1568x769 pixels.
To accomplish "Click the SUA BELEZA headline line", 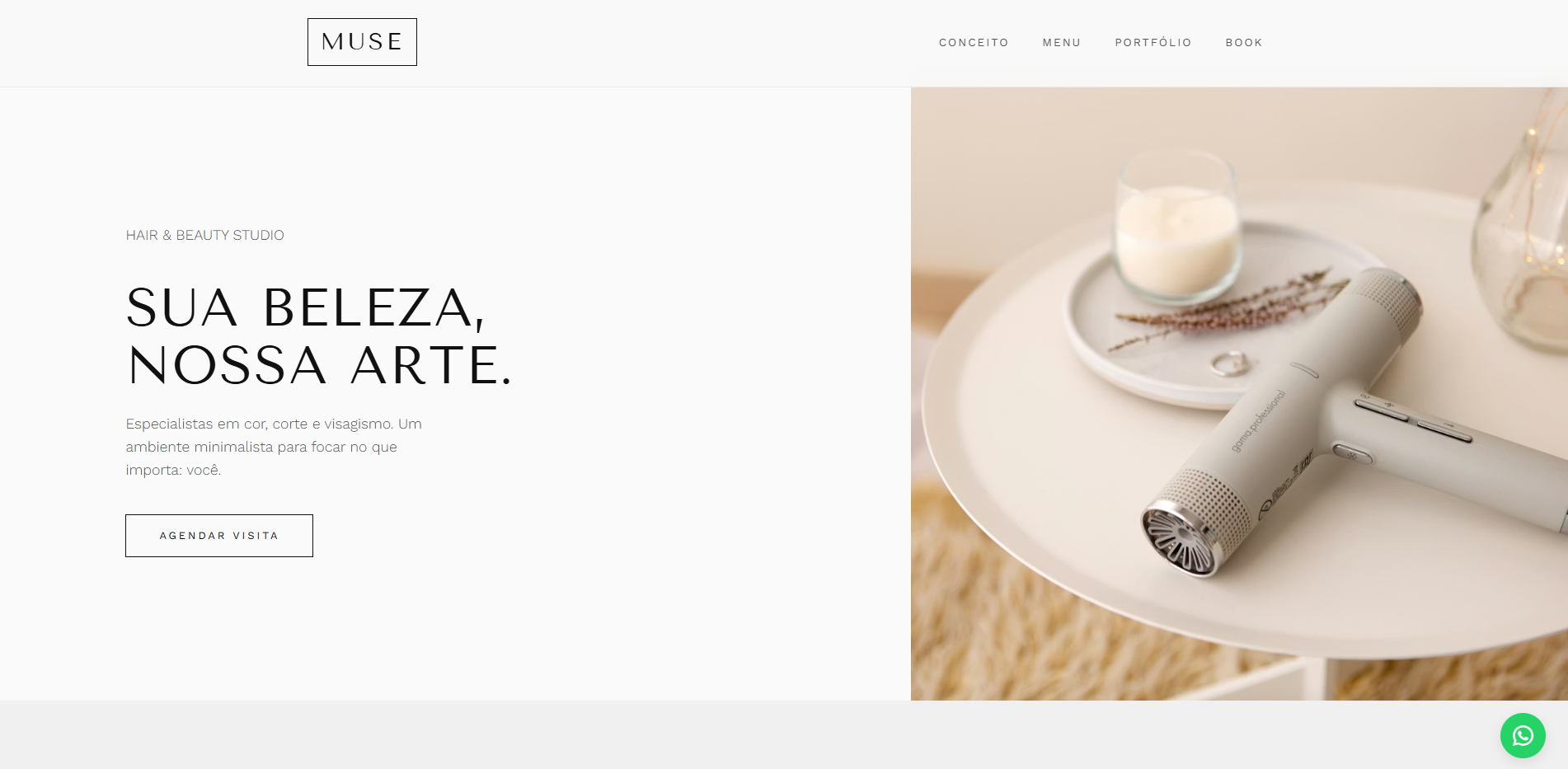I will pos(305,308).
